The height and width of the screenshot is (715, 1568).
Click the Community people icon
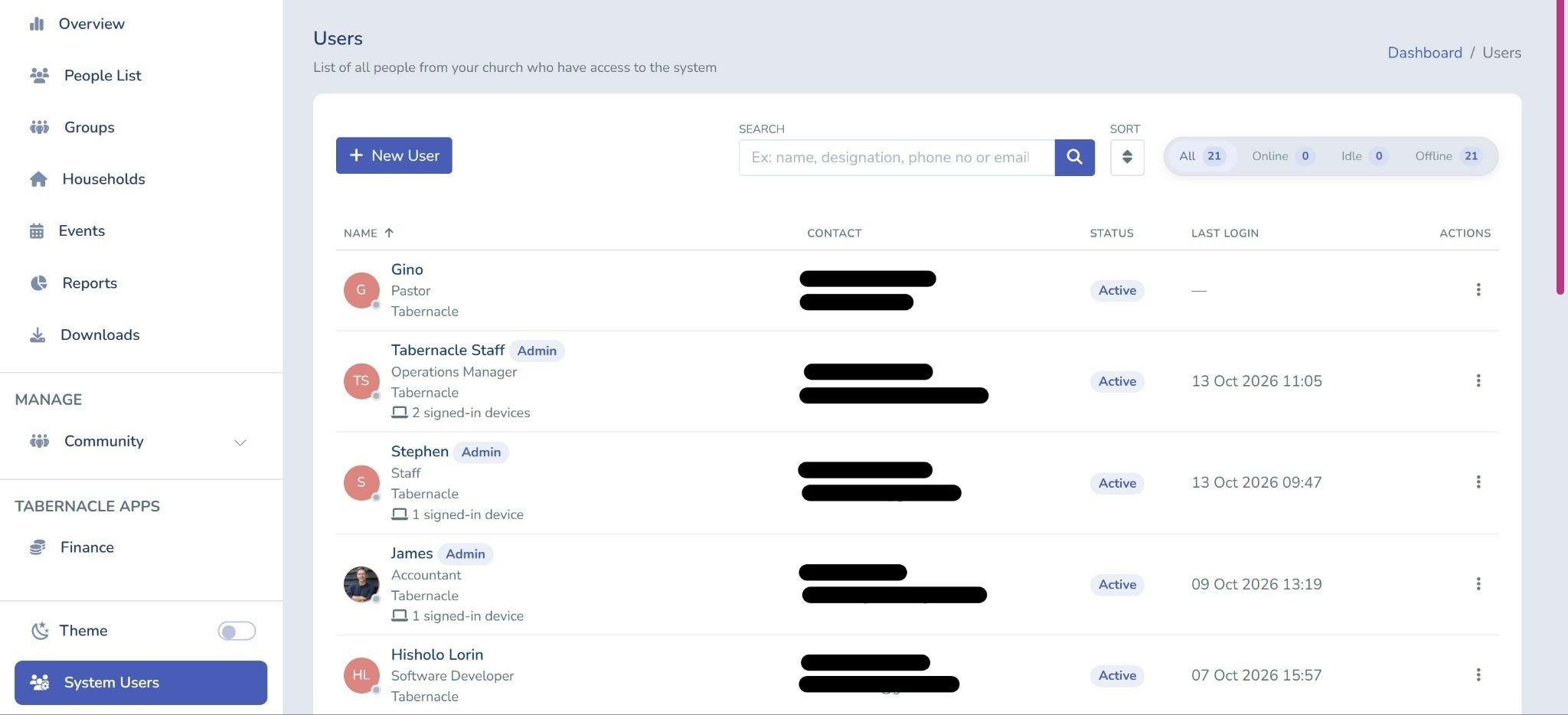[x=39, y=441]
